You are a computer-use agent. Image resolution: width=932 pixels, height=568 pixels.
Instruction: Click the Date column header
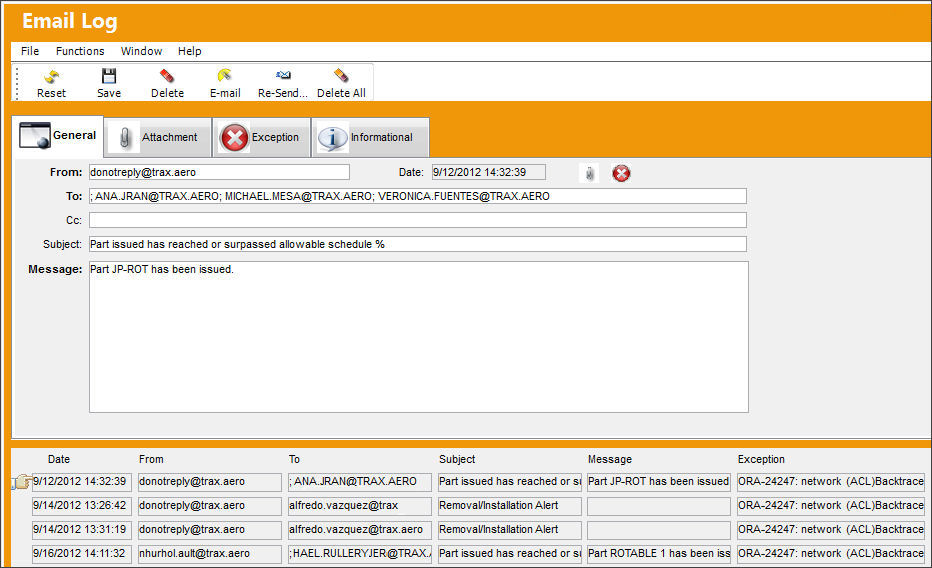[x=59, y=459]
